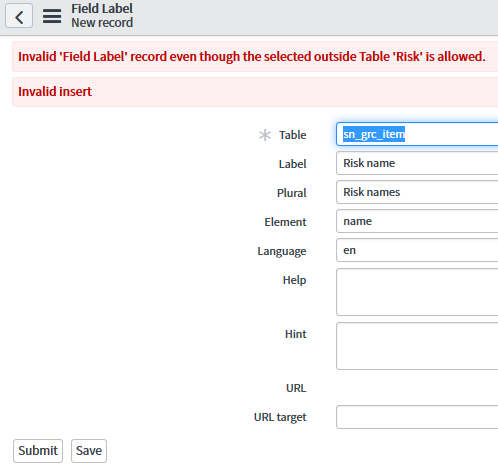The image size is (498, 475).
Task: Focus the URL target input box
Action: coord(417,417)
